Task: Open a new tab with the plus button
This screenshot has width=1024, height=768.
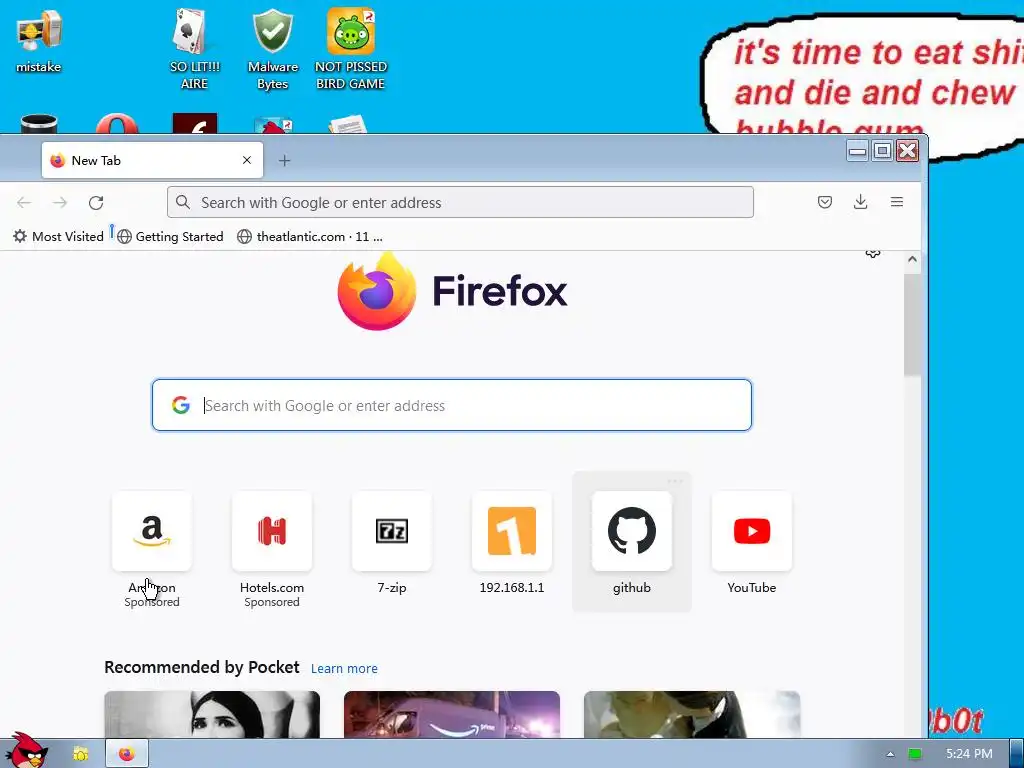Action: coord(284,161)
